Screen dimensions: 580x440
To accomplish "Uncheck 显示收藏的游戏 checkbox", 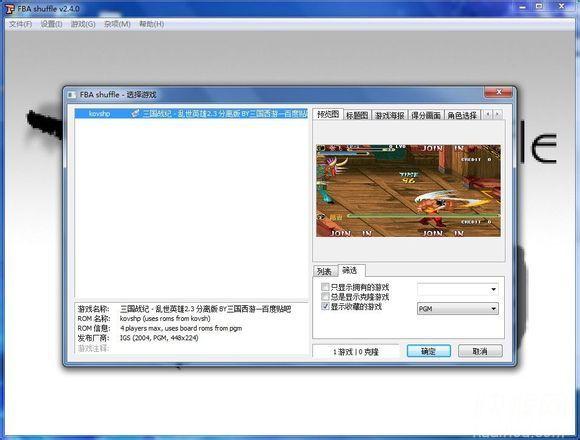I will click(325, 306).
